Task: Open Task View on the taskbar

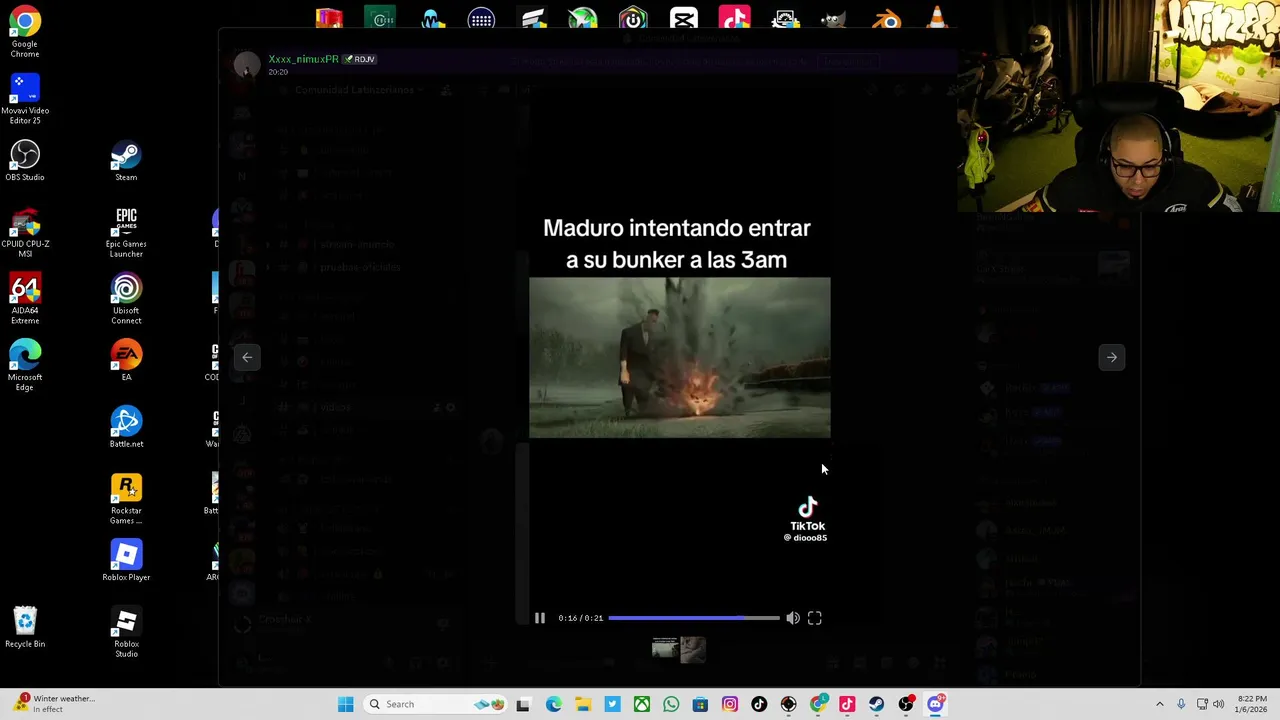Action: point(523,704)
